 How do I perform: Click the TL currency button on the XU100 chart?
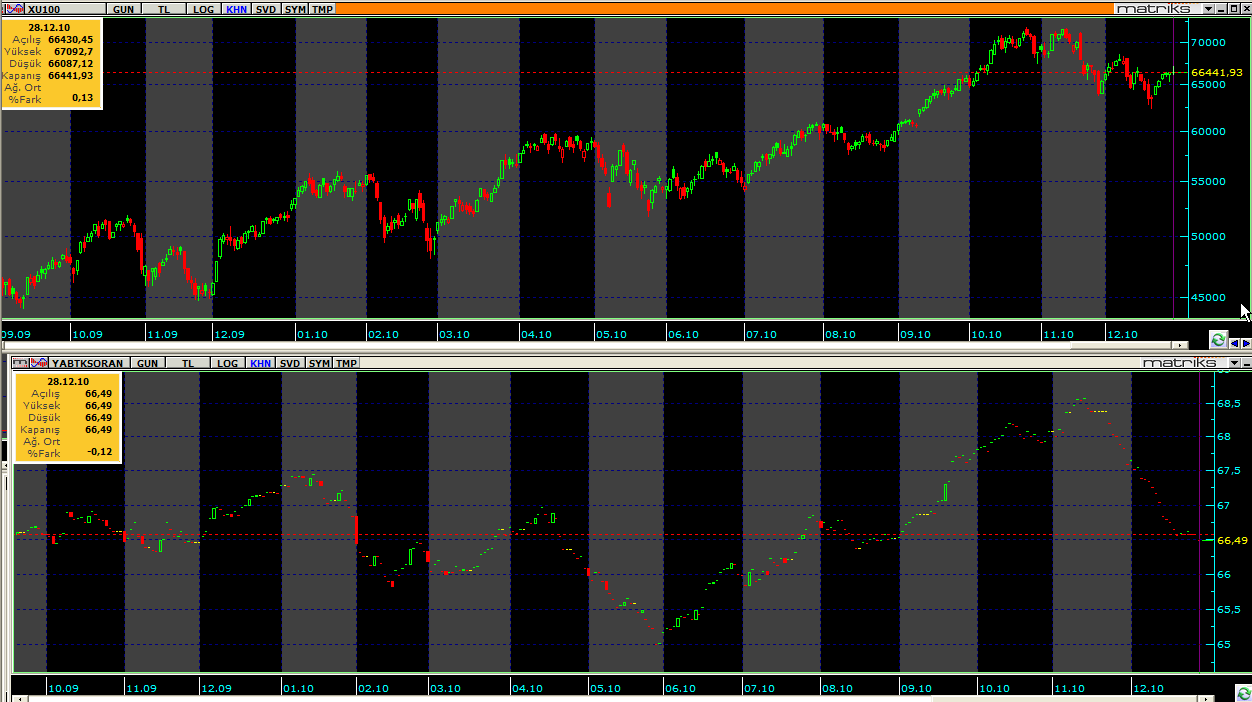(163, 9)
